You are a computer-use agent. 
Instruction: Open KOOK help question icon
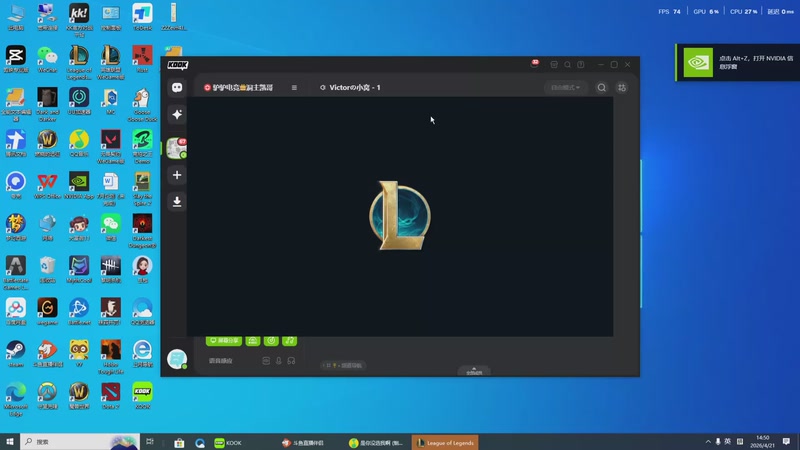[x=581, y=65]
